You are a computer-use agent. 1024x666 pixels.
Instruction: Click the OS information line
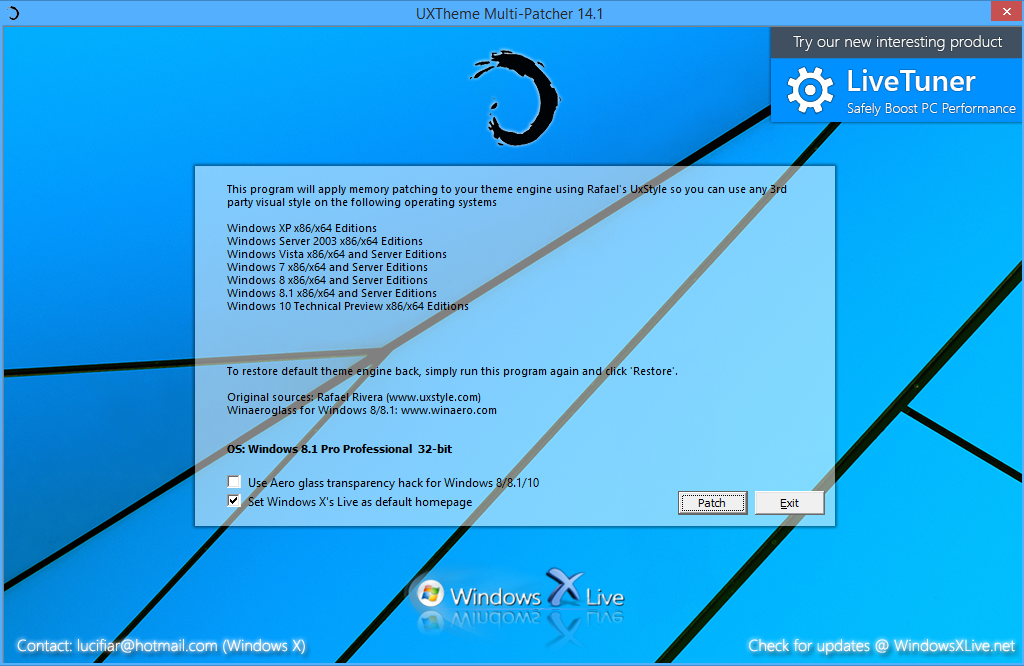(339, 448)
